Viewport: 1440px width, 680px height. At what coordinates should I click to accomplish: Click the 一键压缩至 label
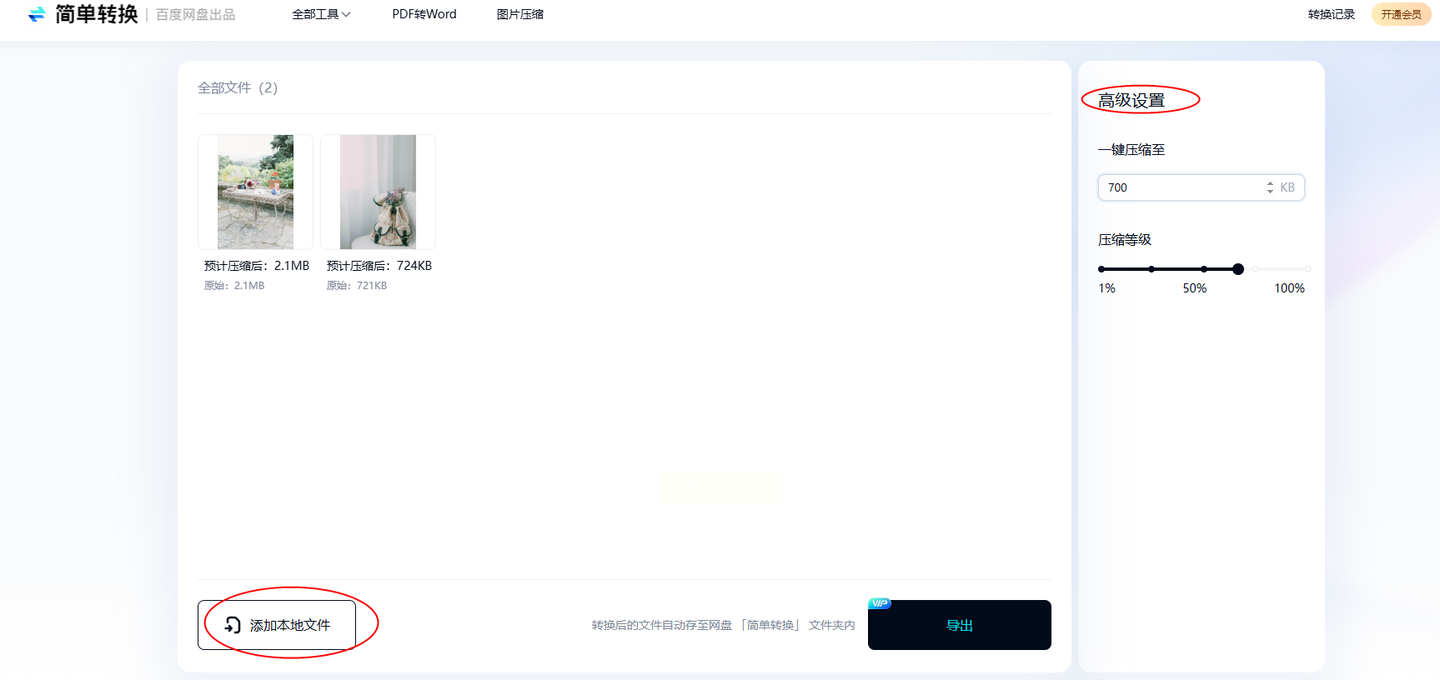[x=1132, y=150]
